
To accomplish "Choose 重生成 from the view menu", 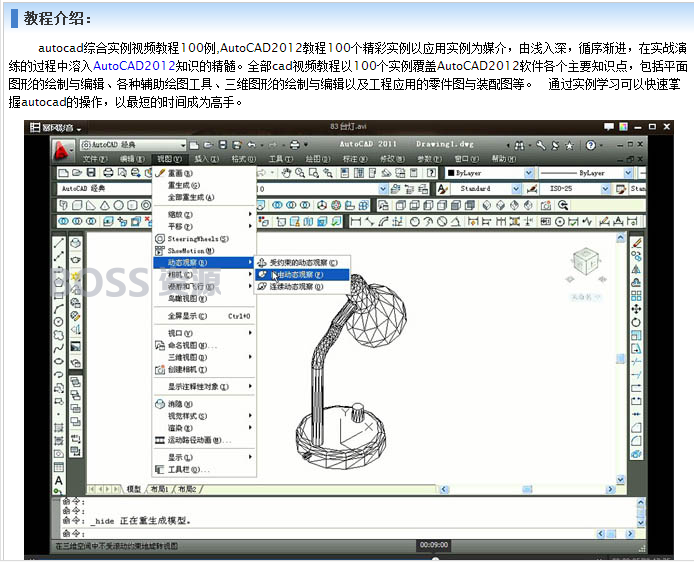I will click(x=204, y=185).
